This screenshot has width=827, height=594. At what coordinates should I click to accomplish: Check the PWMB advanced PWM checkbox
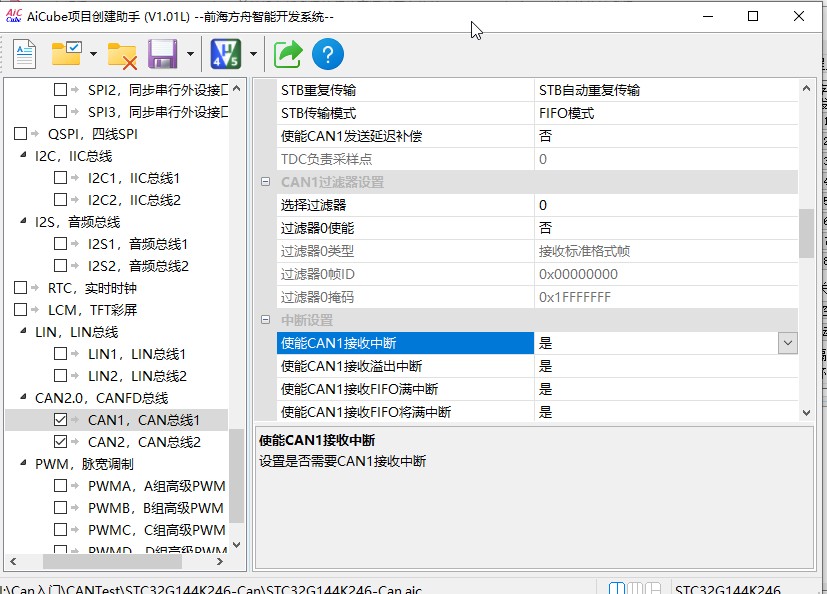(x=60, y=508)
